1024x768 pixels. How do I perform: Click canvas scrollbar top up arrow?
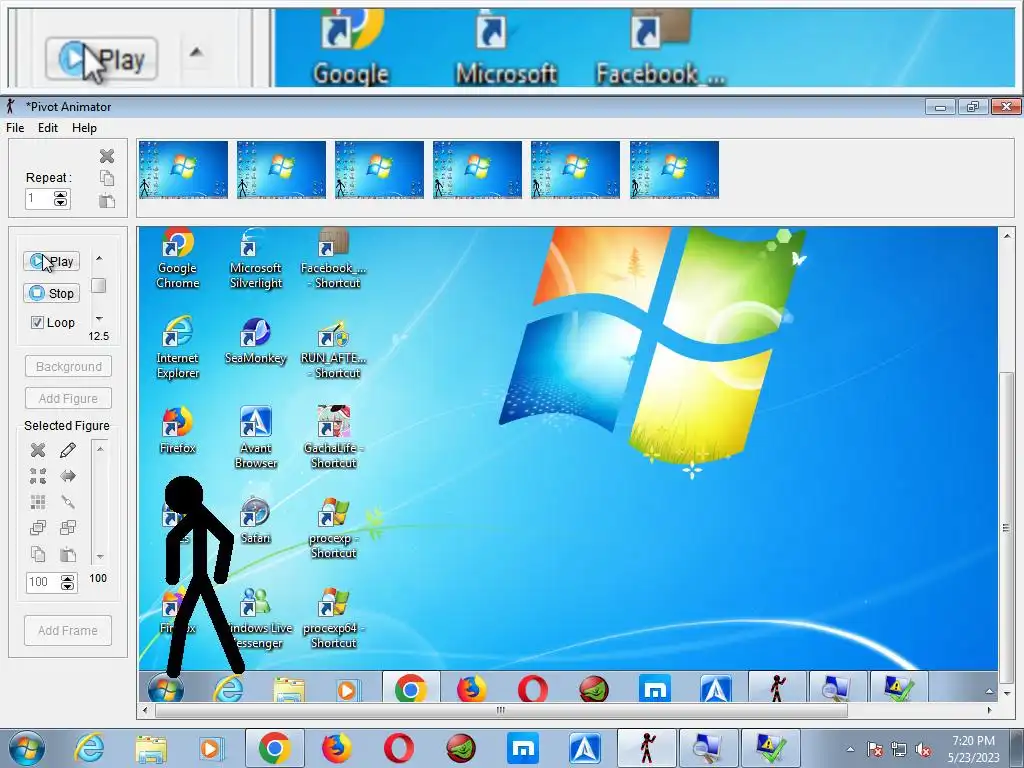pos(1006,235)
